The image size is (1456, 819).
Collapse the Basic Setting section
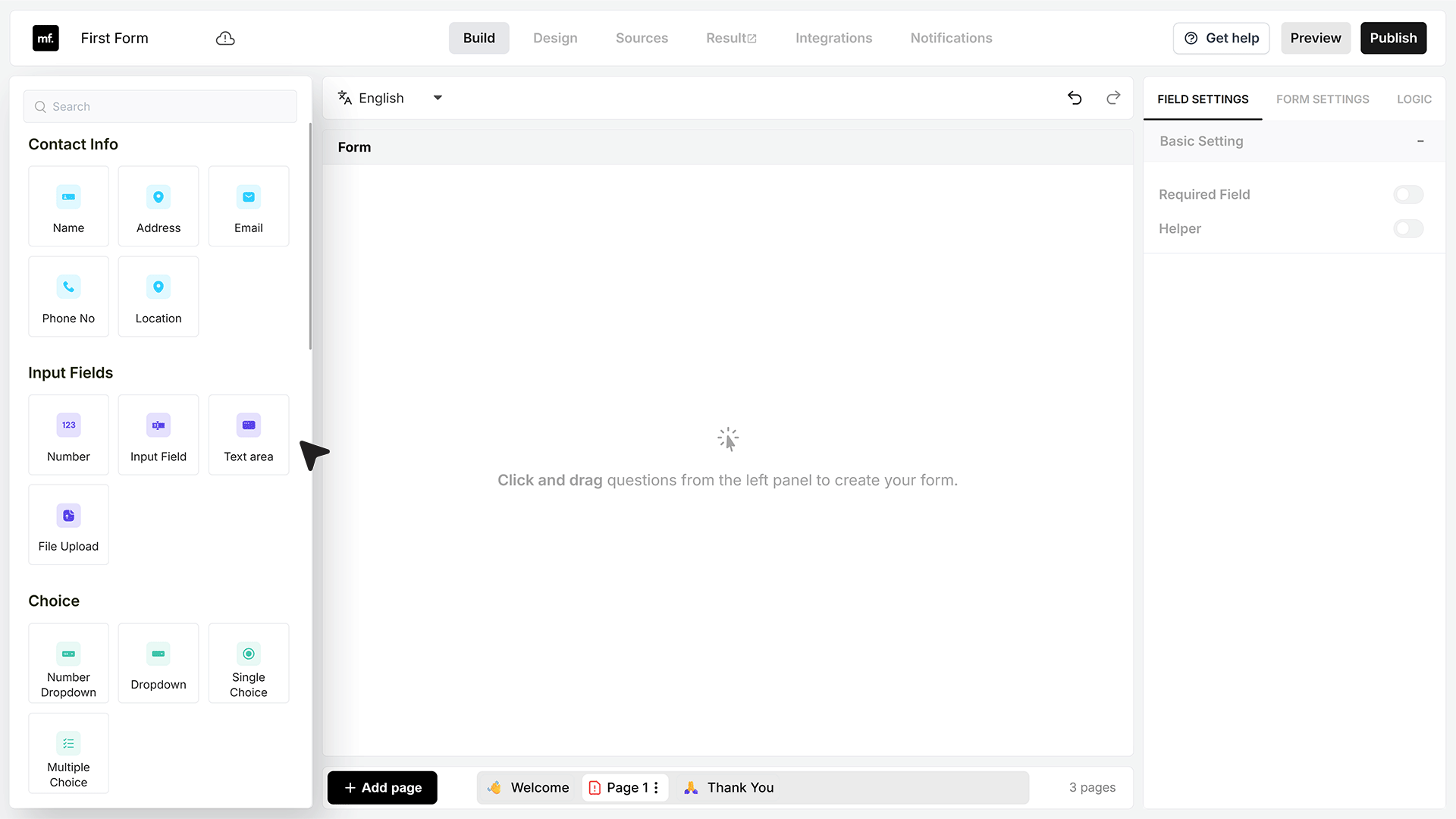(1420, 141)
